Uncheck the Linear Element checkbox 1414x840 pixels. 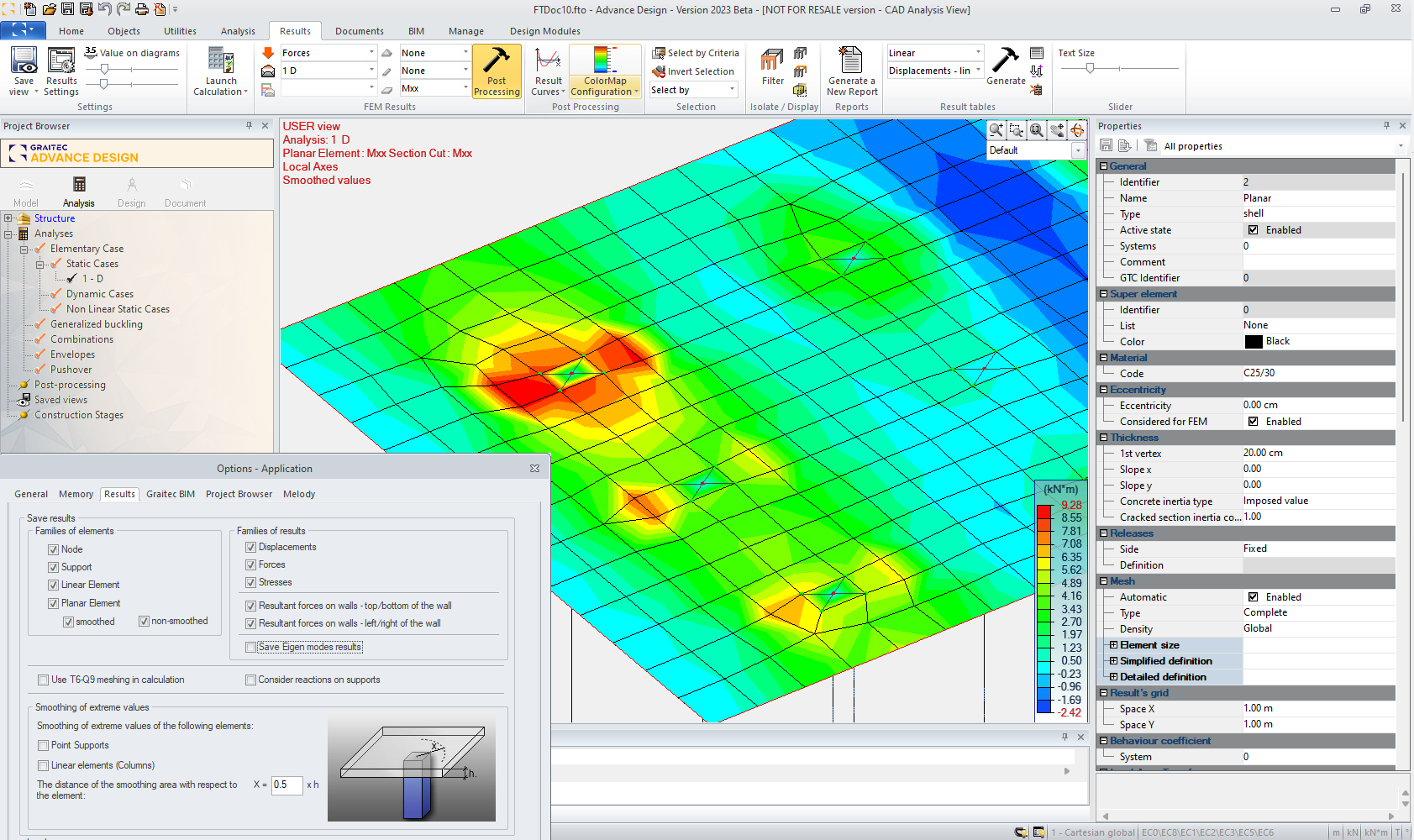click(54, 585)
